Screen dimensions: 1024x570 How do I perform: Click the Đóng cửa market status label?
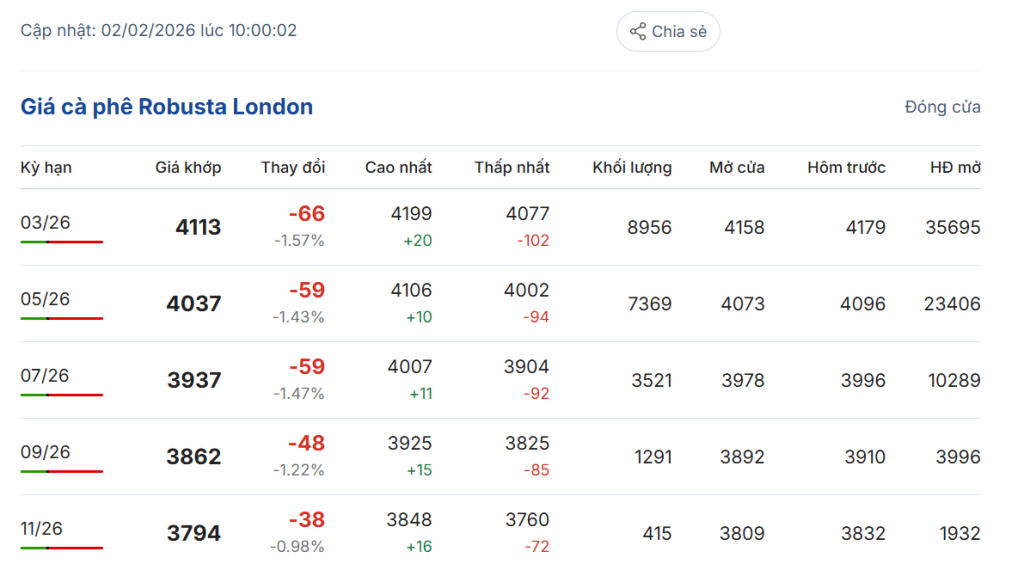pos(942,107)
